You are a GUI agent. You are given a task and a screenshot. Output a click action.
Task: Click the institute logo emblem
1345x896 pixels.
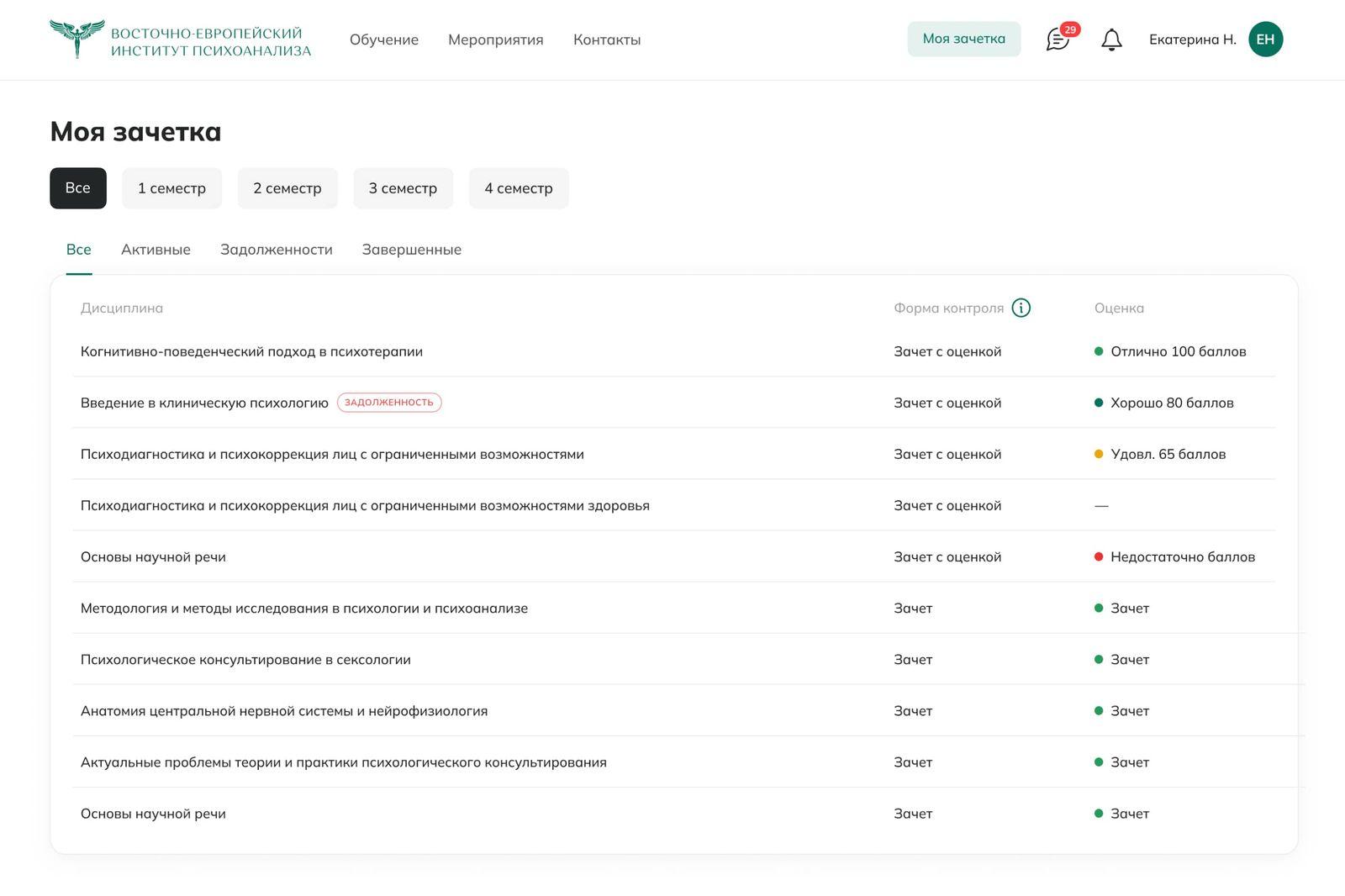point(76,39)
